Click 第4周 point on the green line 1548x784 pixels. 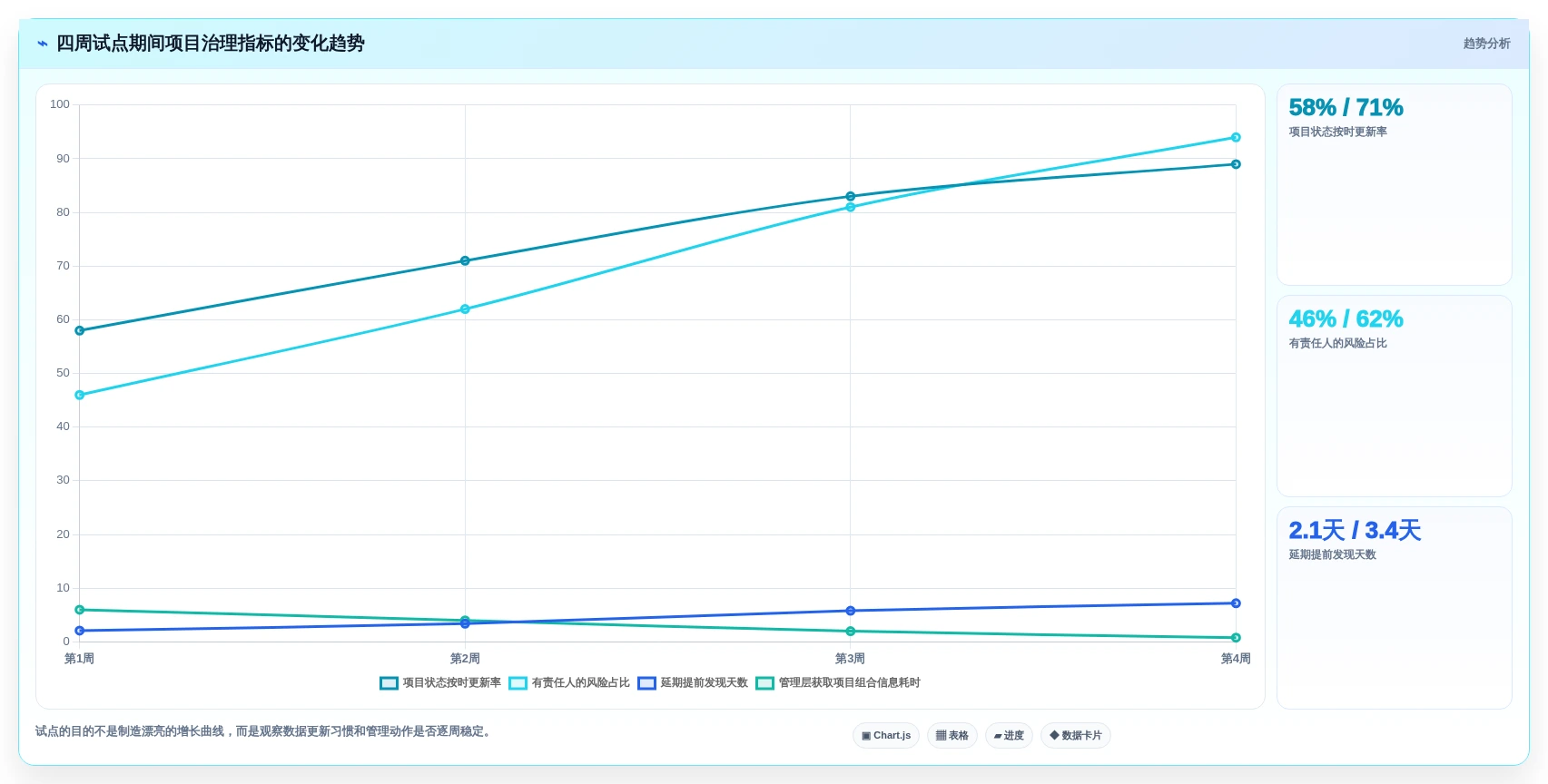[x=1236, y=638]
